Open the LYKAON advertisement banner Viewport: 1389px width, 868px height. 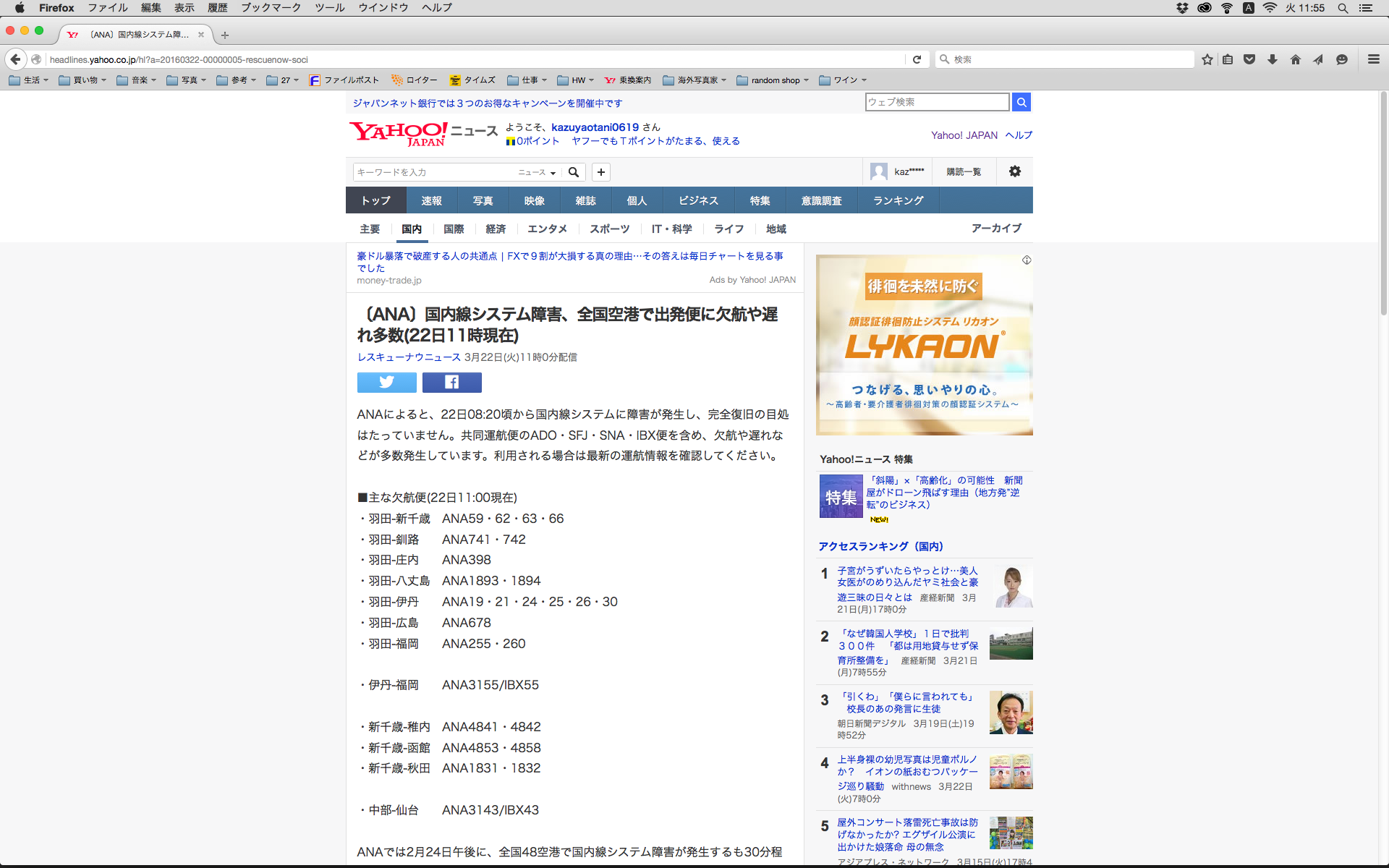click(924, 345)
